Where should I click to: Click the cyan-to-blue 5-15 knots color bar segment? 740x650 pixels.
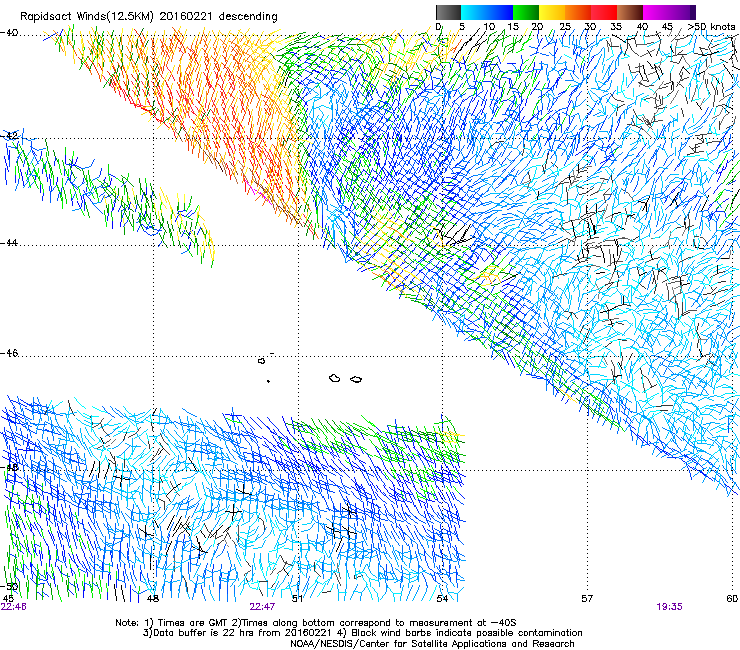487,12
